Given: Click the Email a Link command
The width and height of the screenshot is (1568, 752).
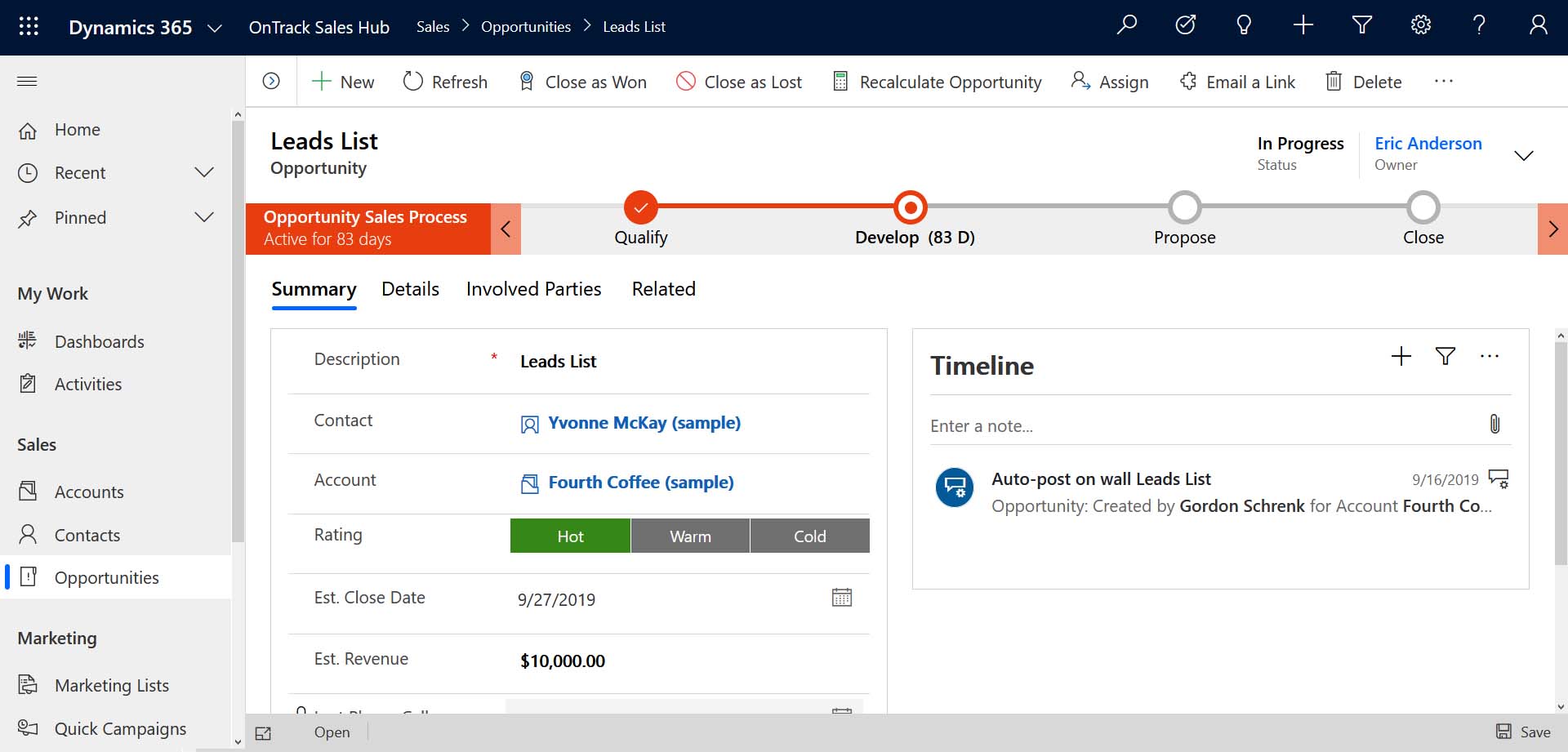Looking at the screenshot, I should coord(1237,82).
